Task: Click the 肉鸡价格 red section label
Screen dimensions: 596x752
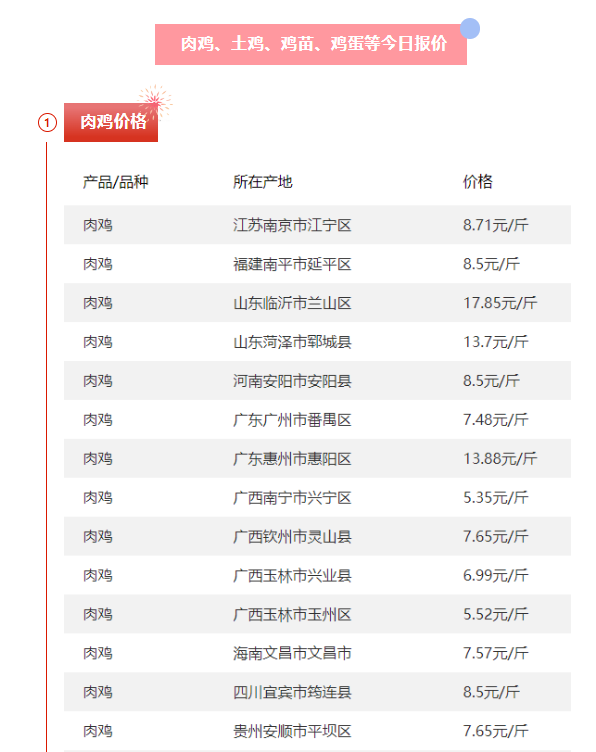Action: point(111,122)
